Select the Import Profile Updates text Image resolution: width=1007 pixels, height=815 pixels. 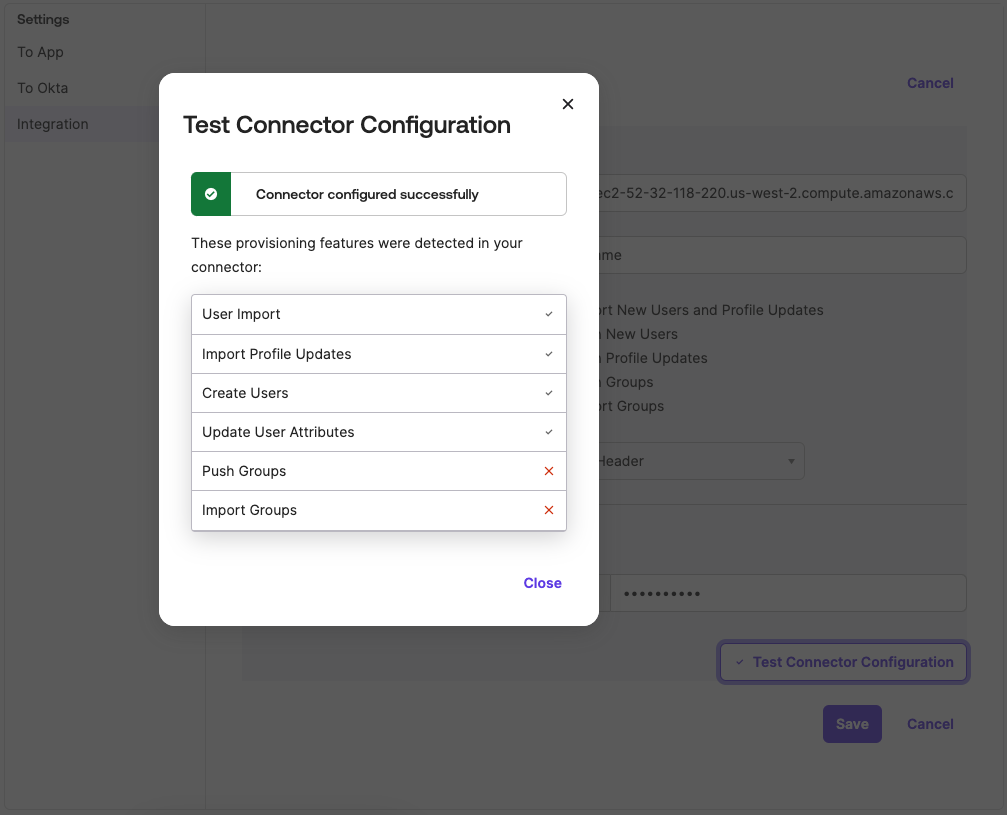[x=276, y=354]
